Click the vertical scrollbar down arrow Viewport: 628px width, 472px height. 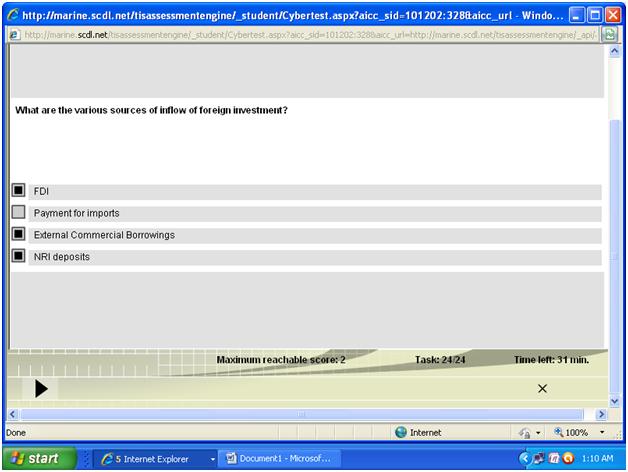tap(614, 401)
